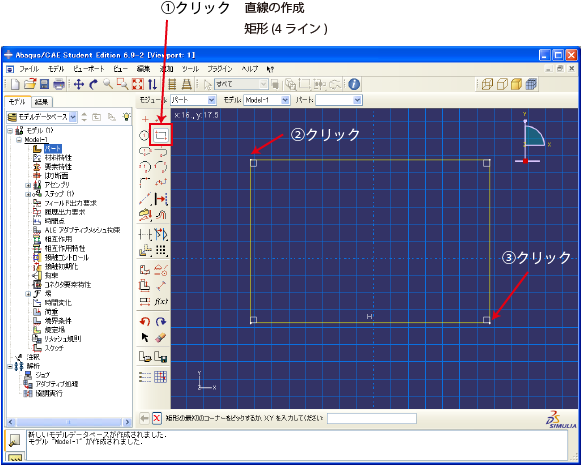Select the create ellipse sketch tool

pyautogui.click(x=145, y=151)
